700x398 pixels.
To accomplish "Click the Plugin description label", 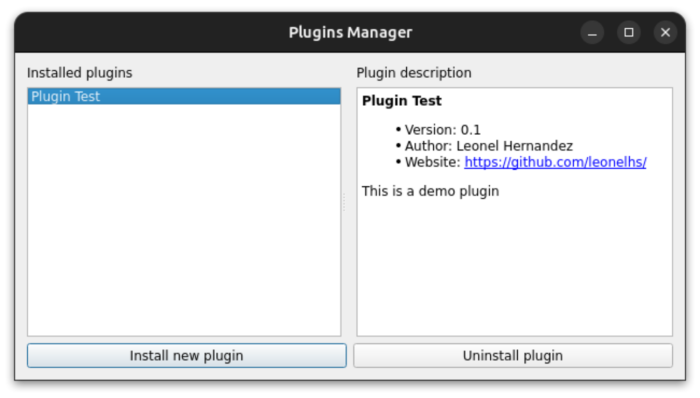I will coord(414,73).
